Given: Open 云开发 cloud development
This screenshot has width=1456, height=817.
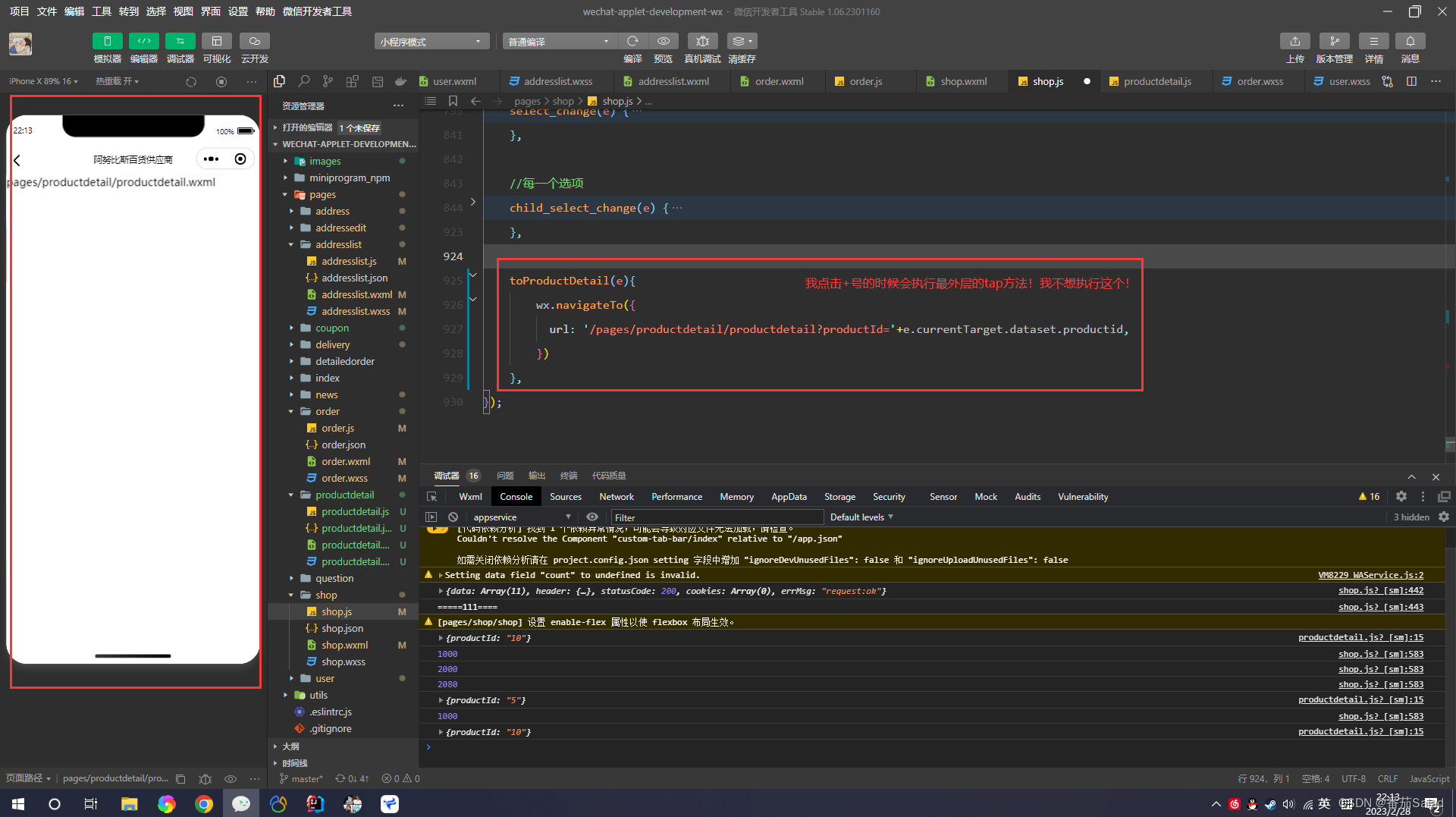Looking at the screenshot, I should pyautogui.click(x=255, y=41).
